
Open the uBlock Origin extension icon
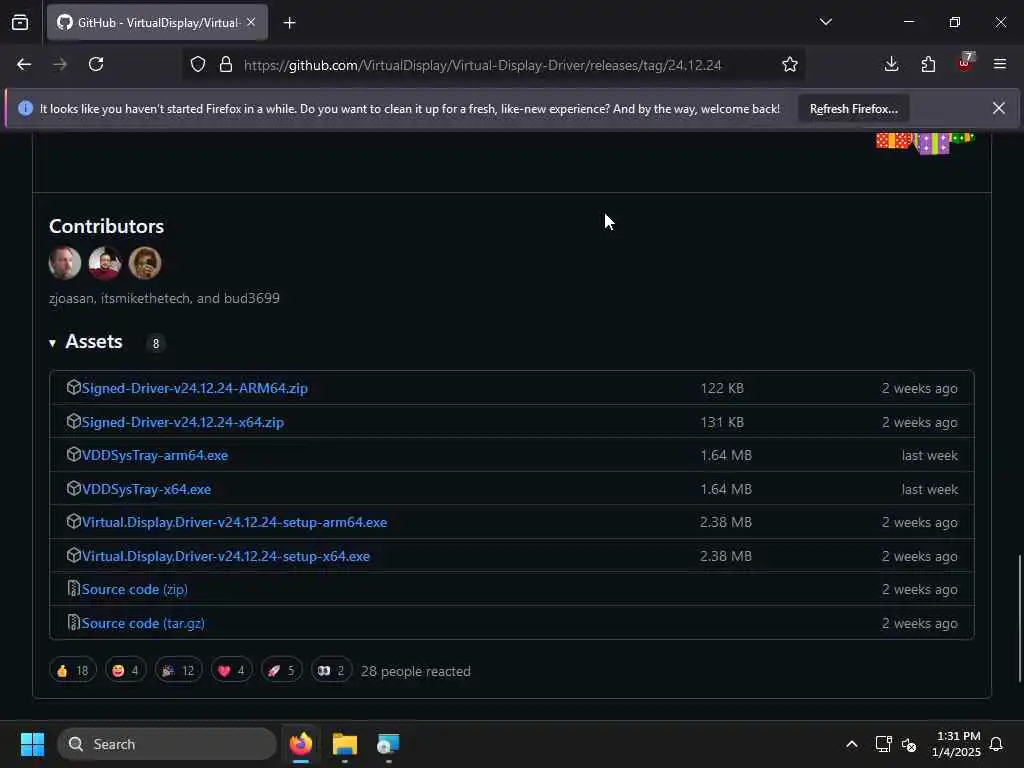[965, 63]
